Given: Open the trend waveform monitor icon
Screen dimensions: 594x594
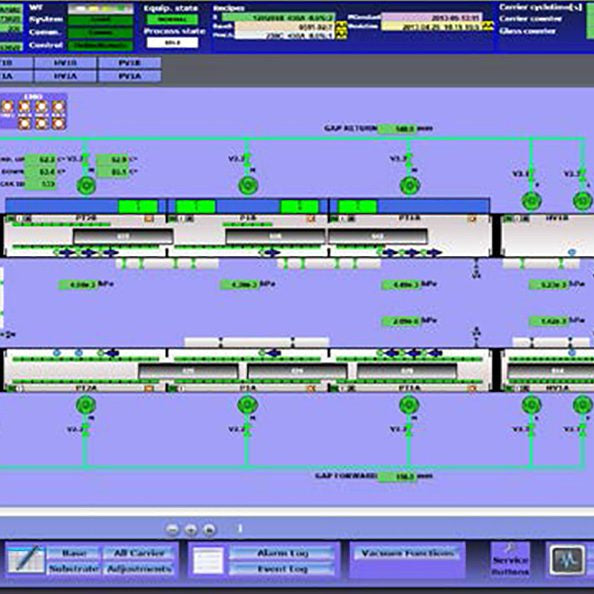Looking at the screenshot, I should pyautogui.click(x=567, y=560).
